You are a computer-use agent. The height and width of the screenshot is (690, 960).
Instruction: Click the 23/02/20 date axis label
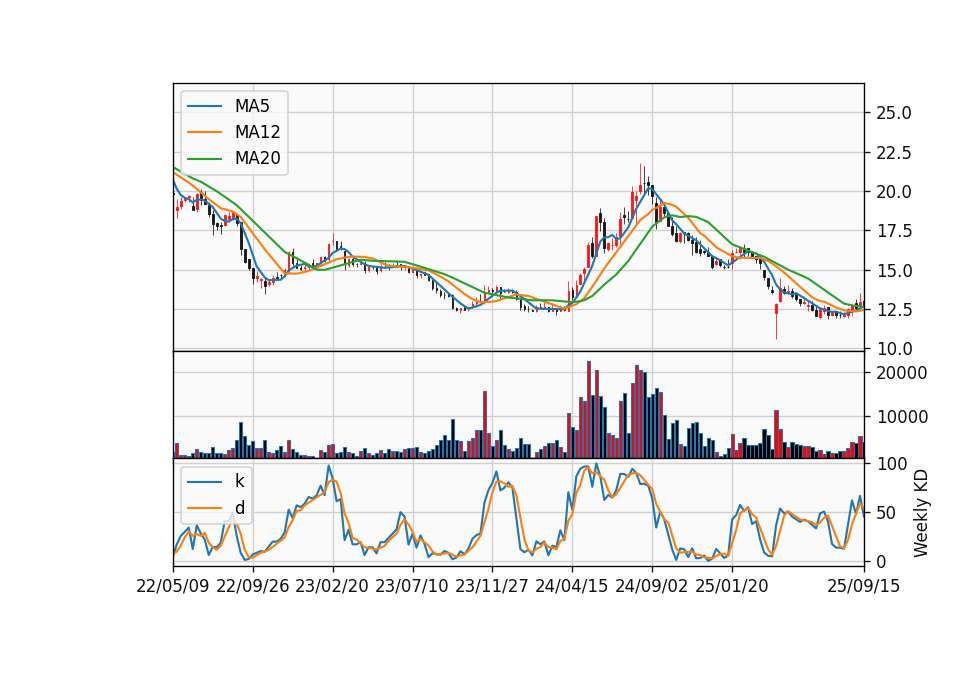(x=332, y=586)
